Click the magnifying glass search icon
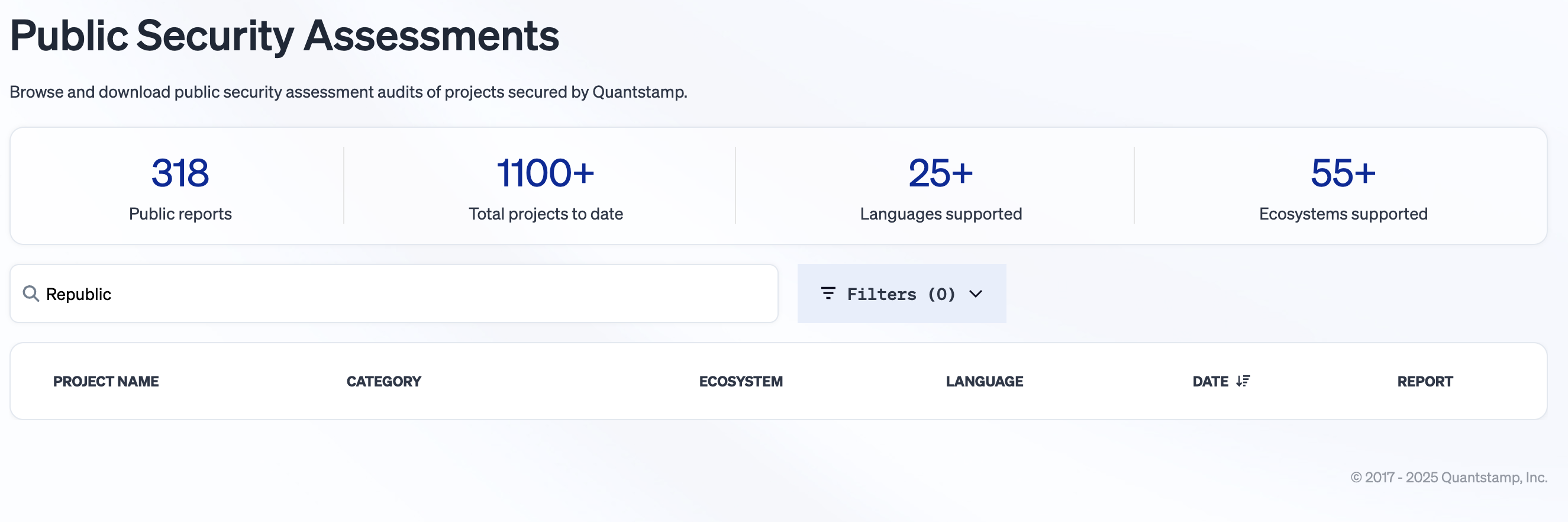1568x522 pixels. coord(30,294)
